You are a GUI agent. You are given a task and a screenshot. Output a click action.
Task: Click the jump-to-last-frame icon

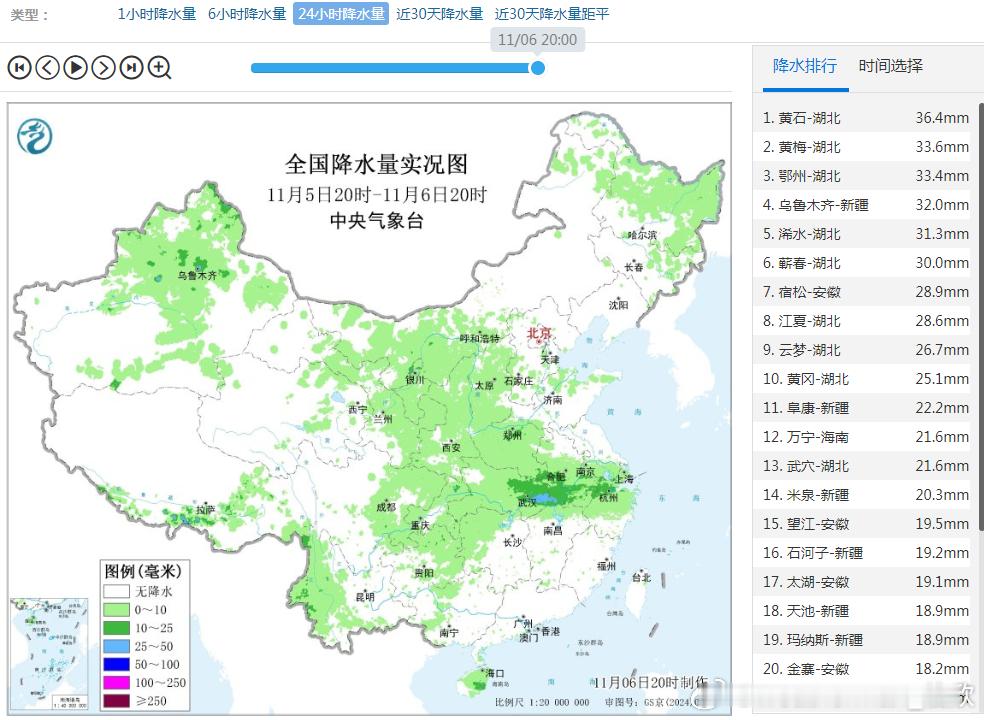pos(131,68)
